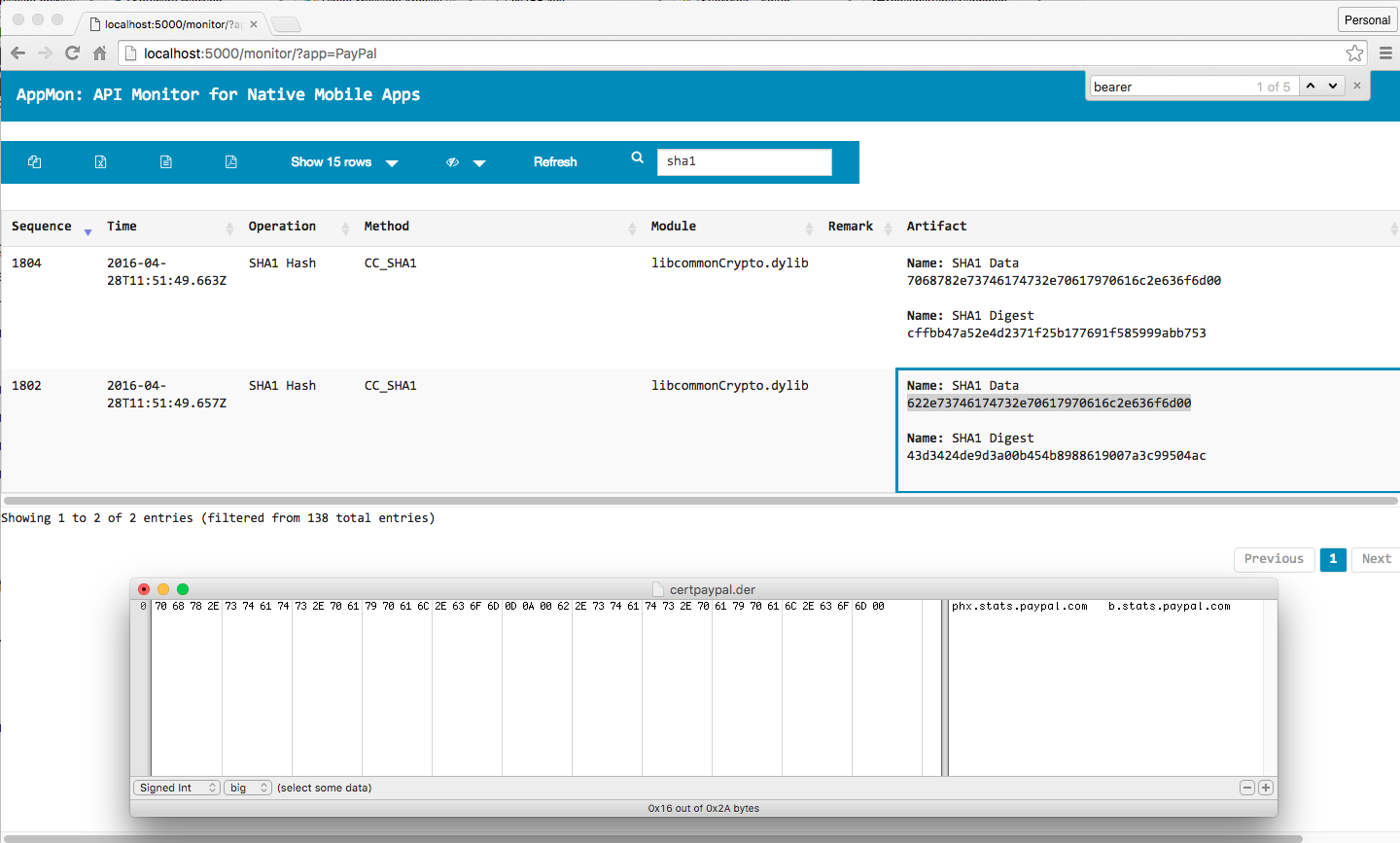Click the Copy to clipboard export icon
The image size is (1400, 843).
tap(35, 162)
